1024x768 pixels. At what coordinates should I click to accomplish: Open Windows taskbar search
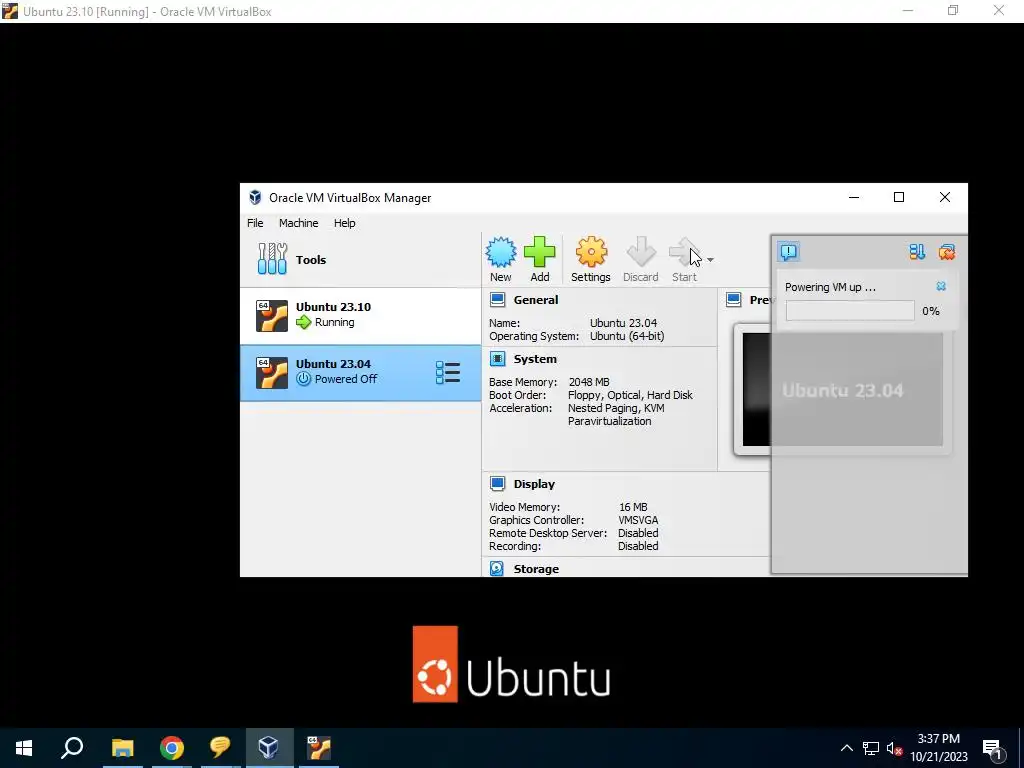coord(72,748)
